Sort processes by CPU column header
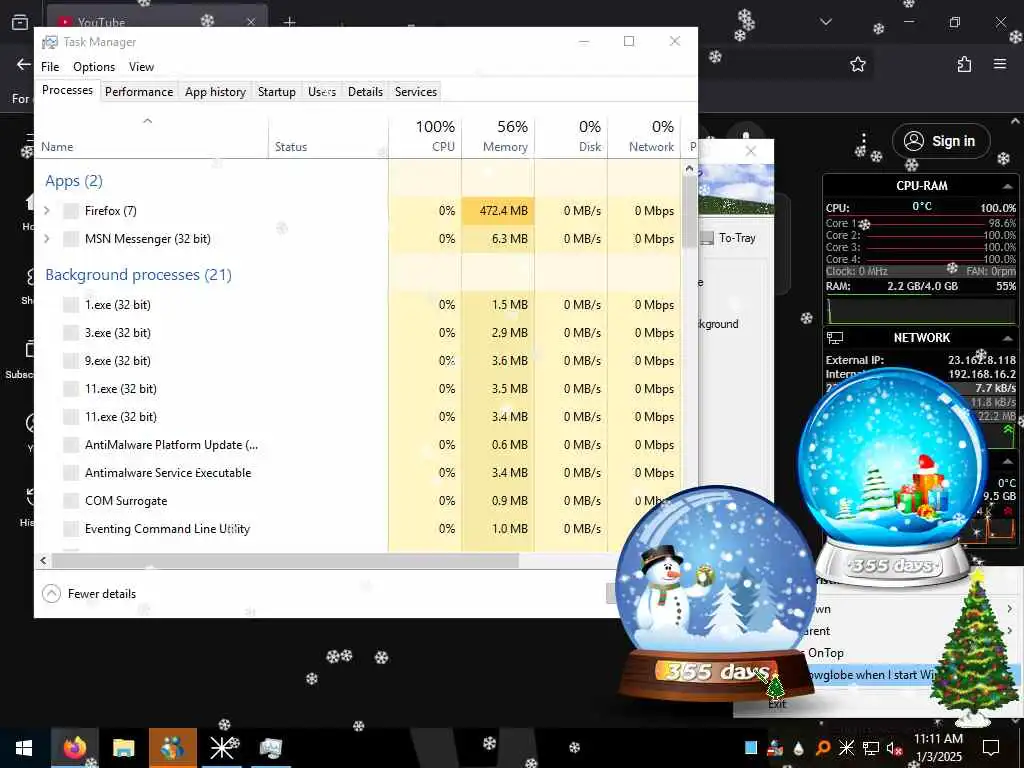The width and height of the screenshot is (1024, 768). (x=425, y=136)
